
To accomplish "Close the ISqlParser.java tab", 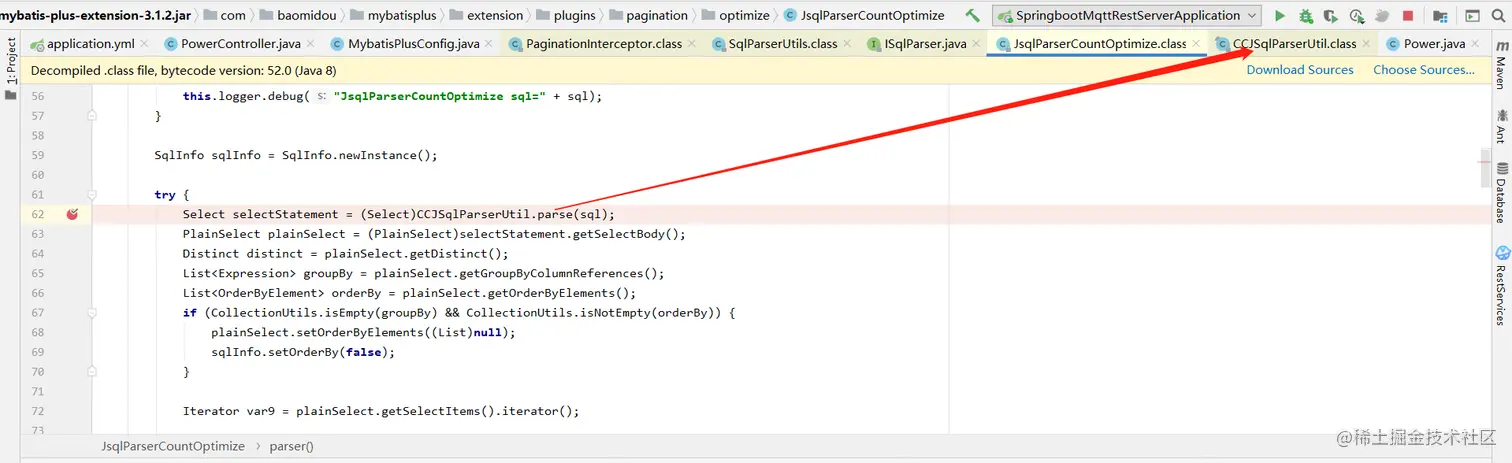I will click(977, 44).
